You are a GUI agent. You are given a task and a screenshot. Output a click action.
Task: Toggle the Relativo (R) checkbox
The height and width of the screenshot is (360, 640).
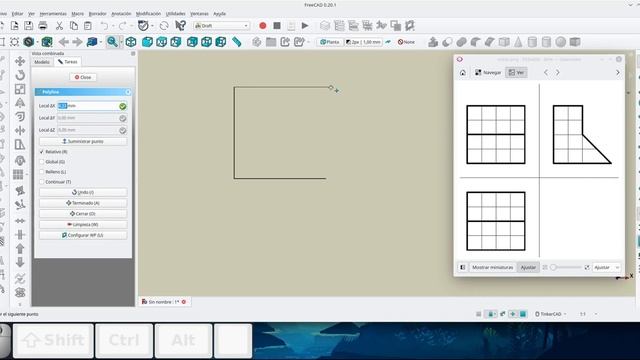pos(42,152)
